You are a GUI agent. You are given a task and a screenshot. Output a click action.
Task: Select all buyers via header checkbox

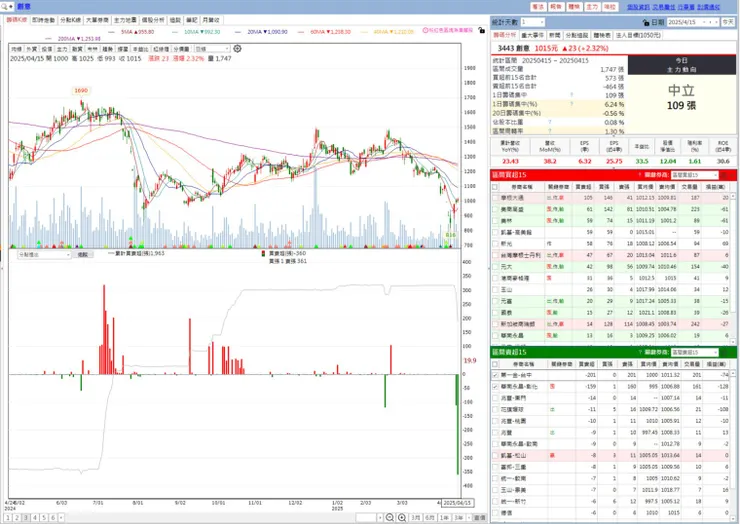tap(495, 187)
